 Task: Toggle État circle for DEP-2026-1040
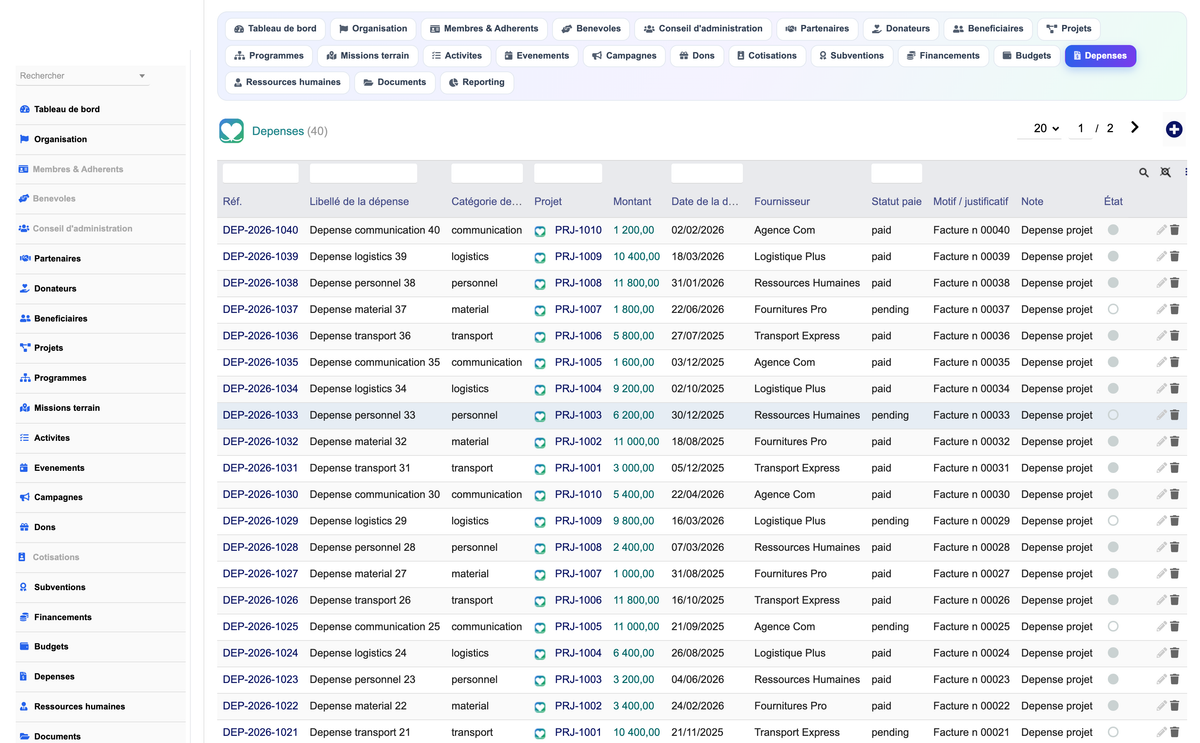click(1113, 230)
